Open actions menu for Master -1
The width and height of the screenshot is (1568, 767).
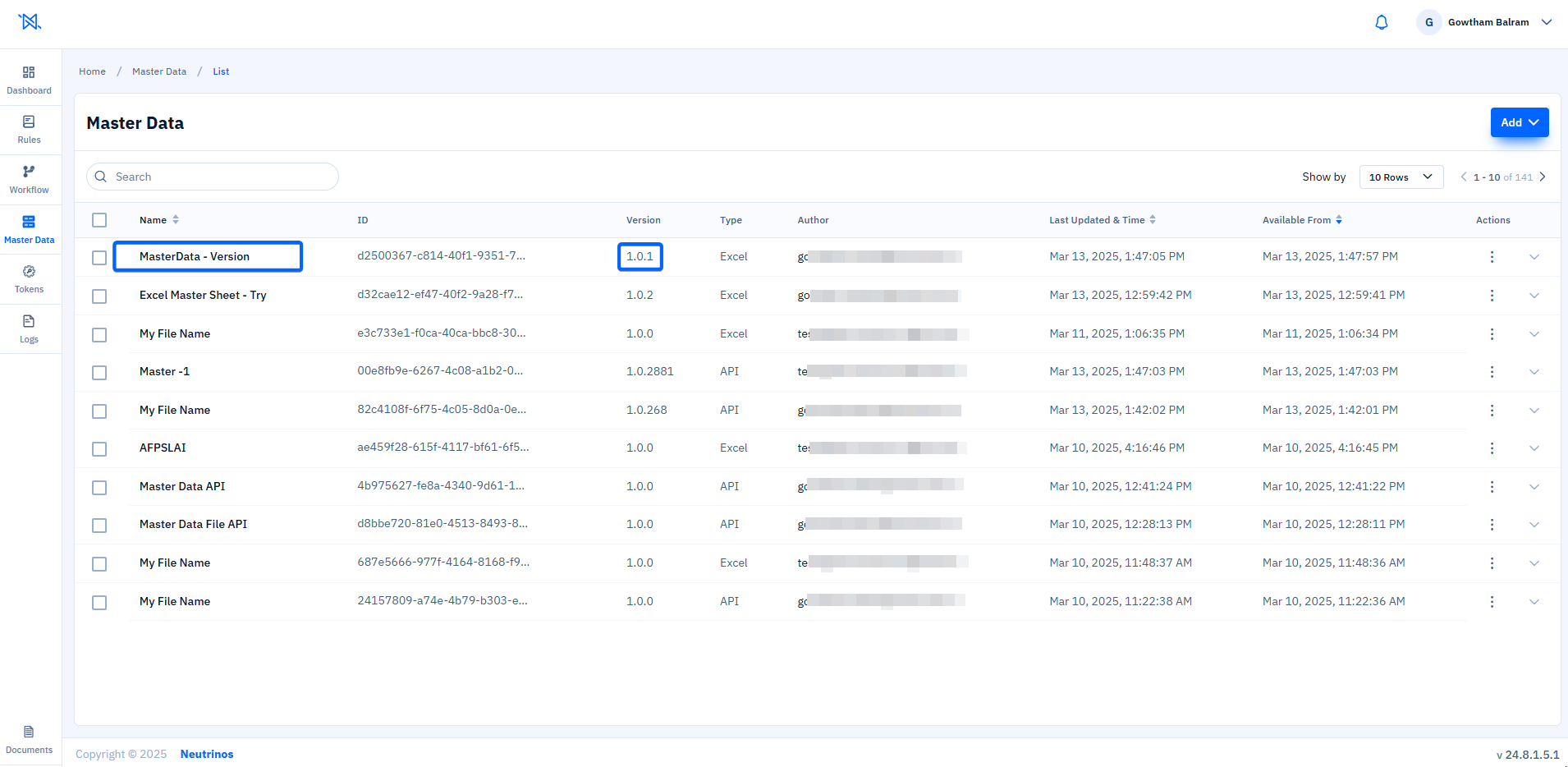pyautogui.click(x=1492, y=372)
